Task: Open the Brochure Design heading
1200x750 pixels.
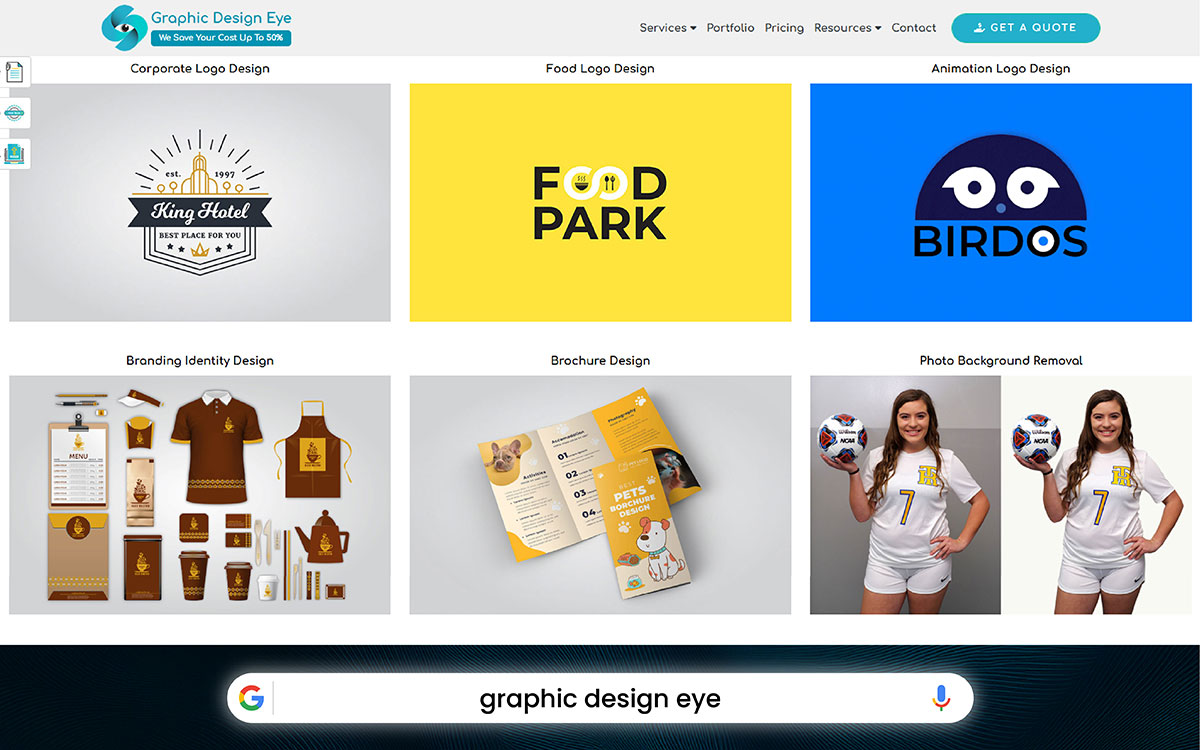Action: point(600,361)
